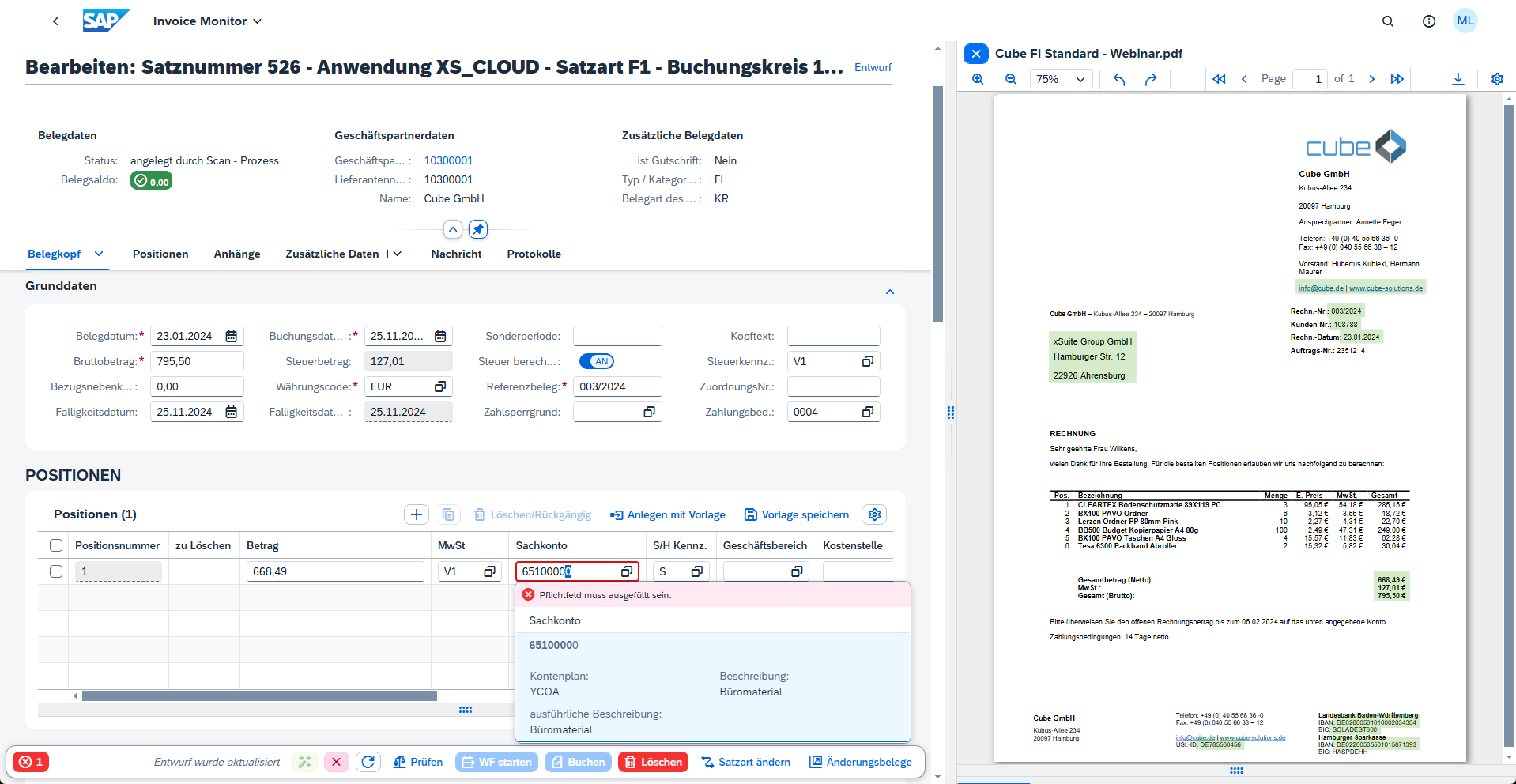Collapse the Grunddaten section
The height and width of the screenshot is (784, 1516).
pos(890,291)
